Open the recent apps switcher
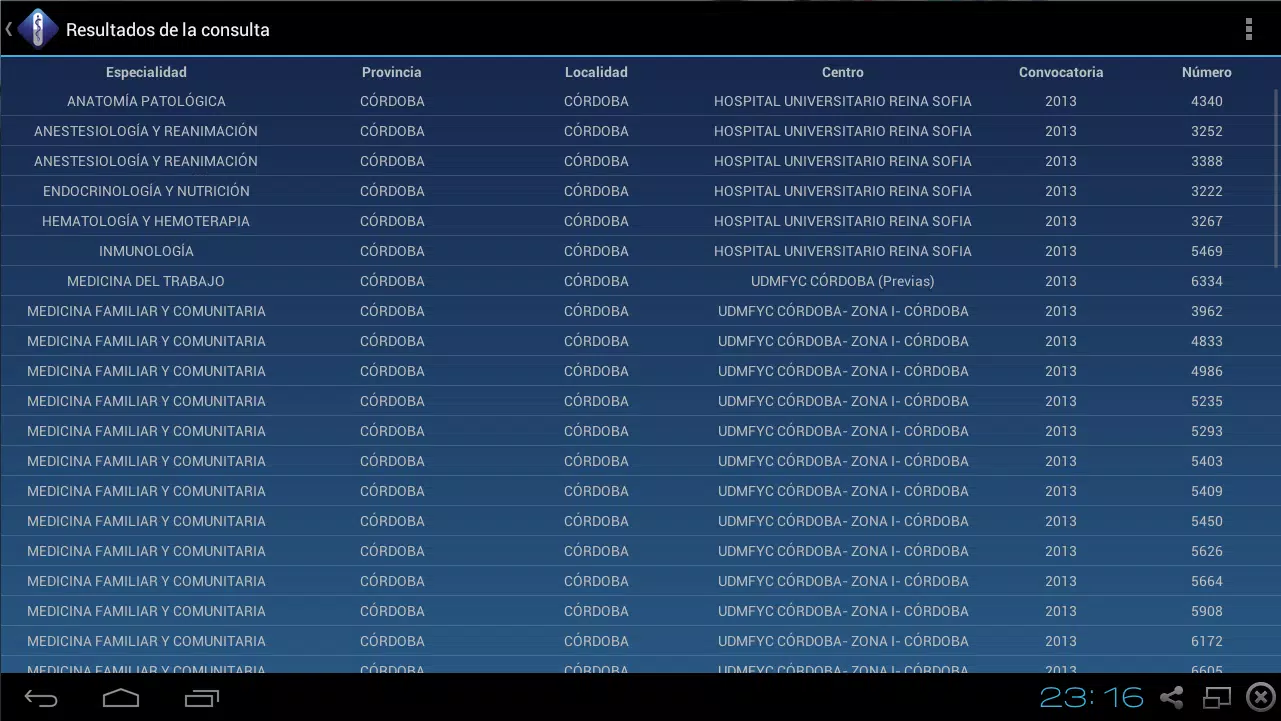The width and height of the screenshot is (1281, 721). [x=202, y=698]
